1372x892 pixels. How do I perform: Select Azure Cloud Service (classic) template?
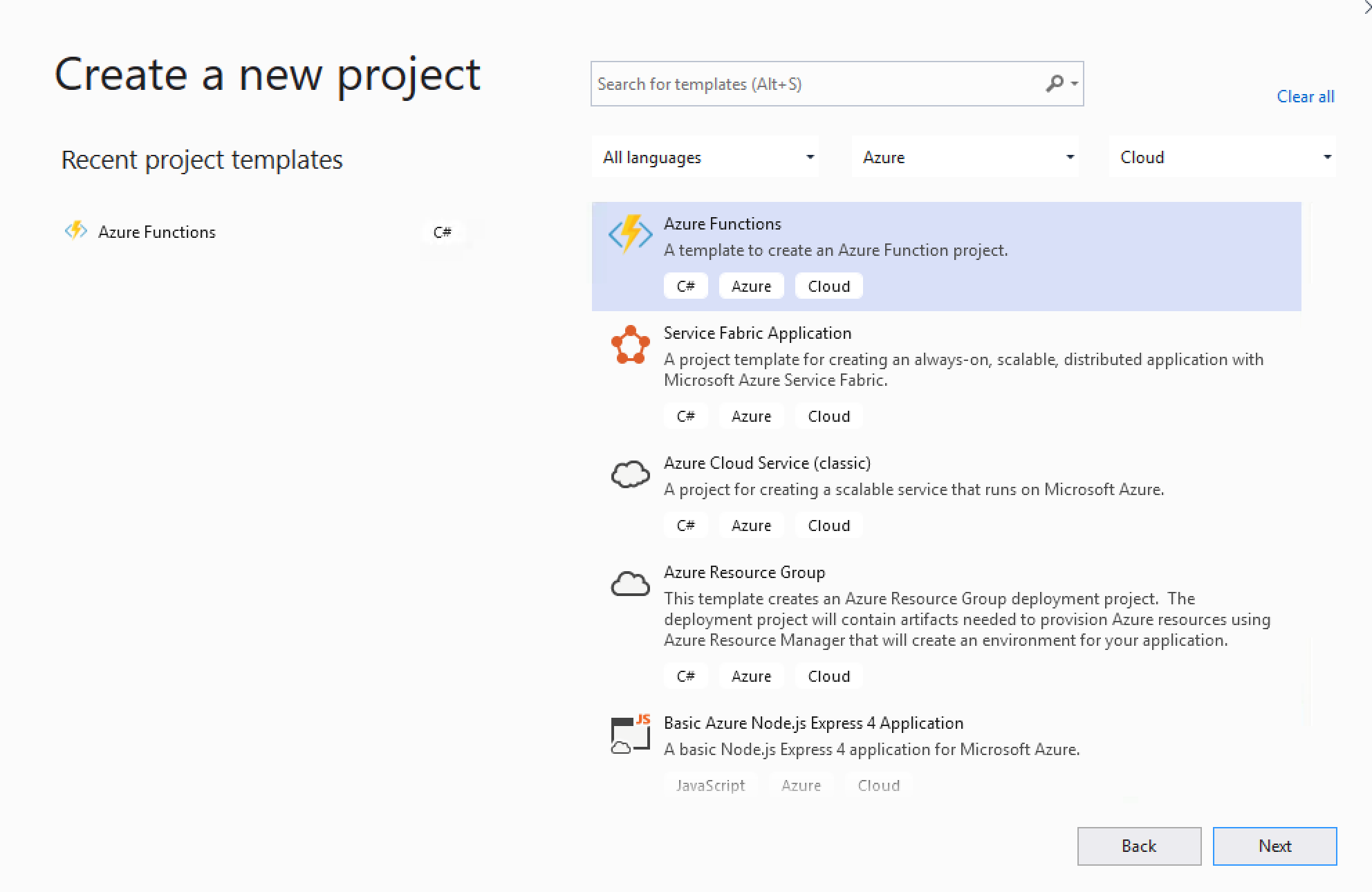766,463
